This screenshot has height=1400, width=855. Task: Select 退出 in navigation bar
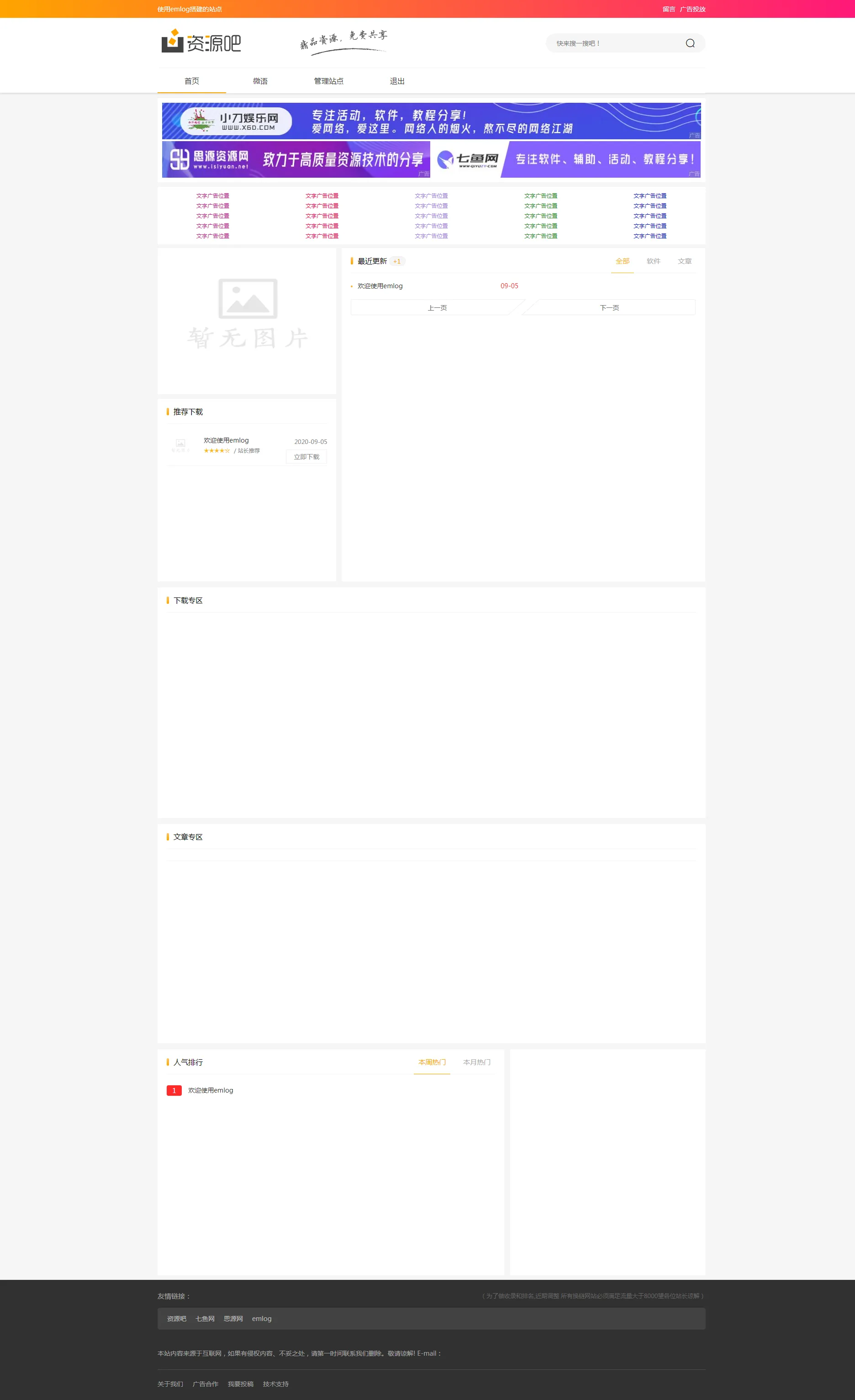[x=397, y=81]
